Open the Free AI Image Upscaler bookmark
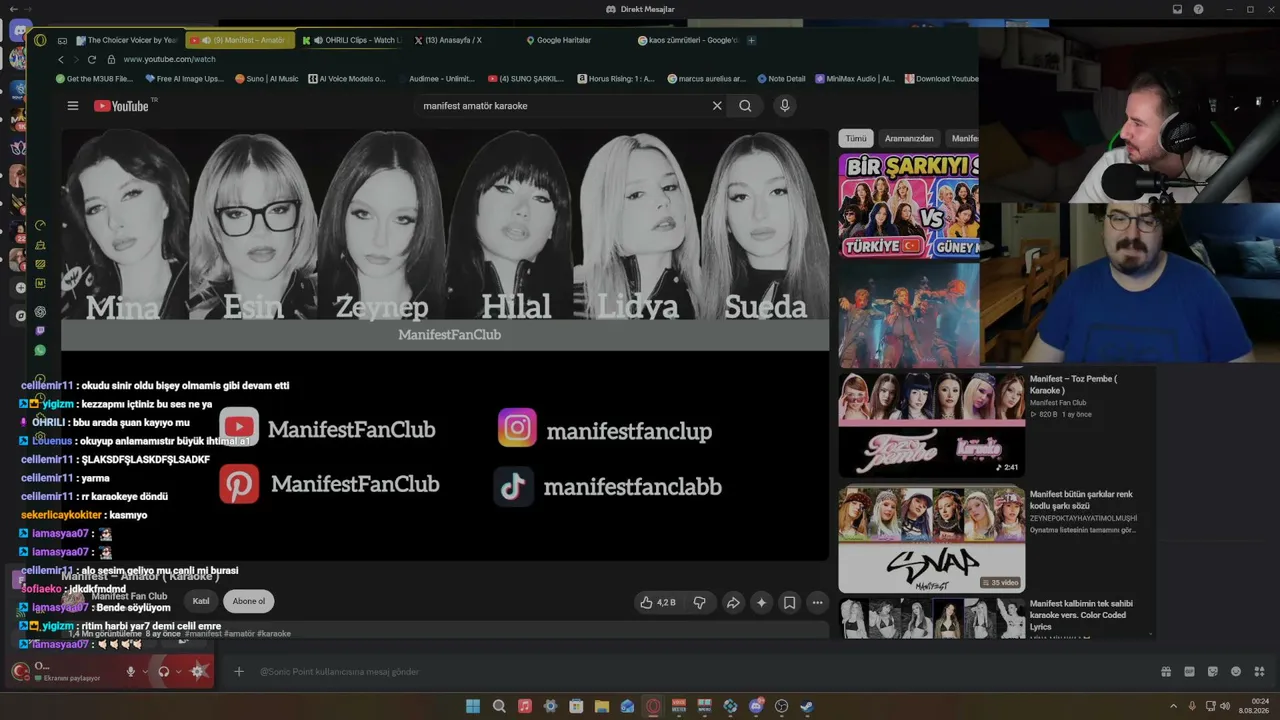The width and height of the screenshot is (1280, 720). (x=185, y=79)
